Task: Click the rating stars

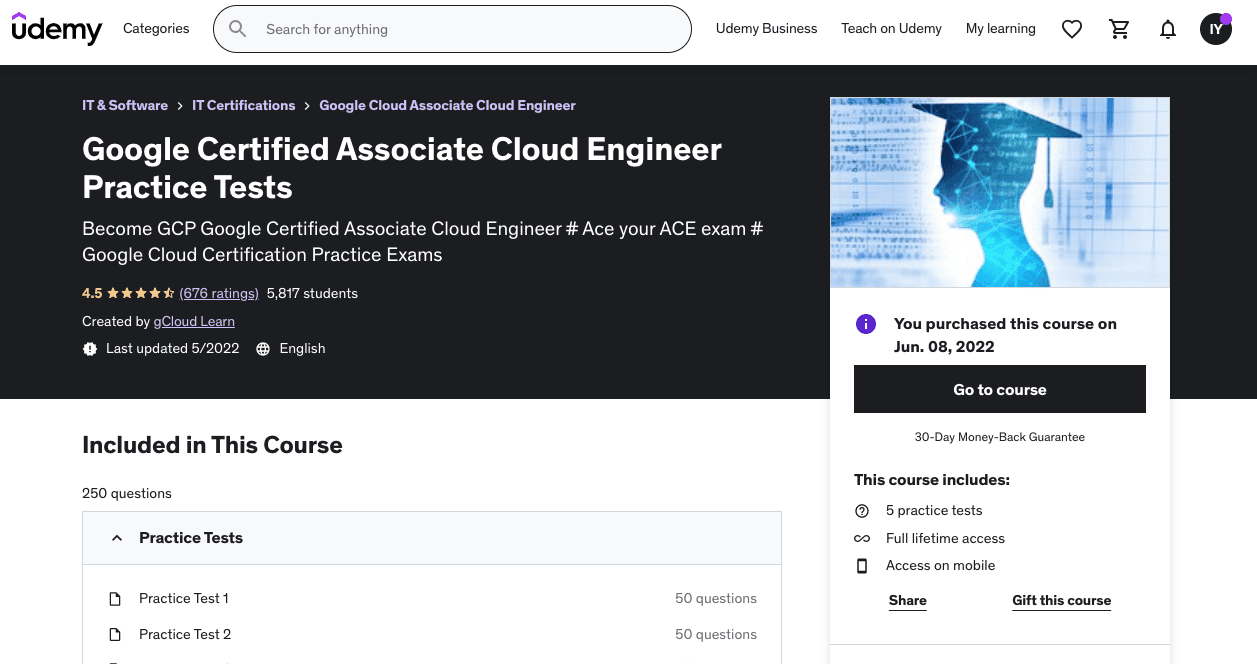Action: [141, 293]
